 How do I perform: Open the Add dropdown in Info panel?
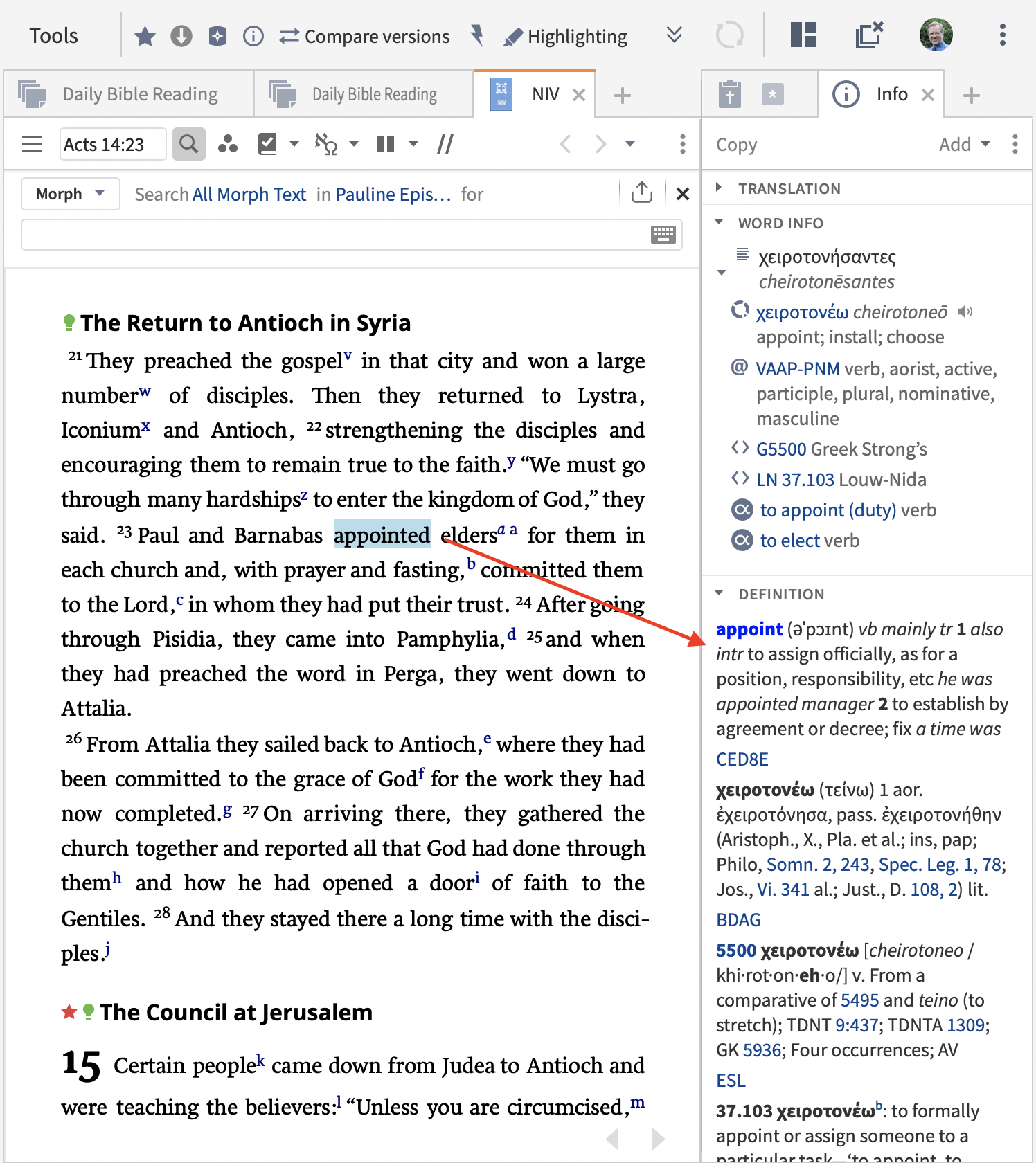pyautogui.click(x=964, y=144)
